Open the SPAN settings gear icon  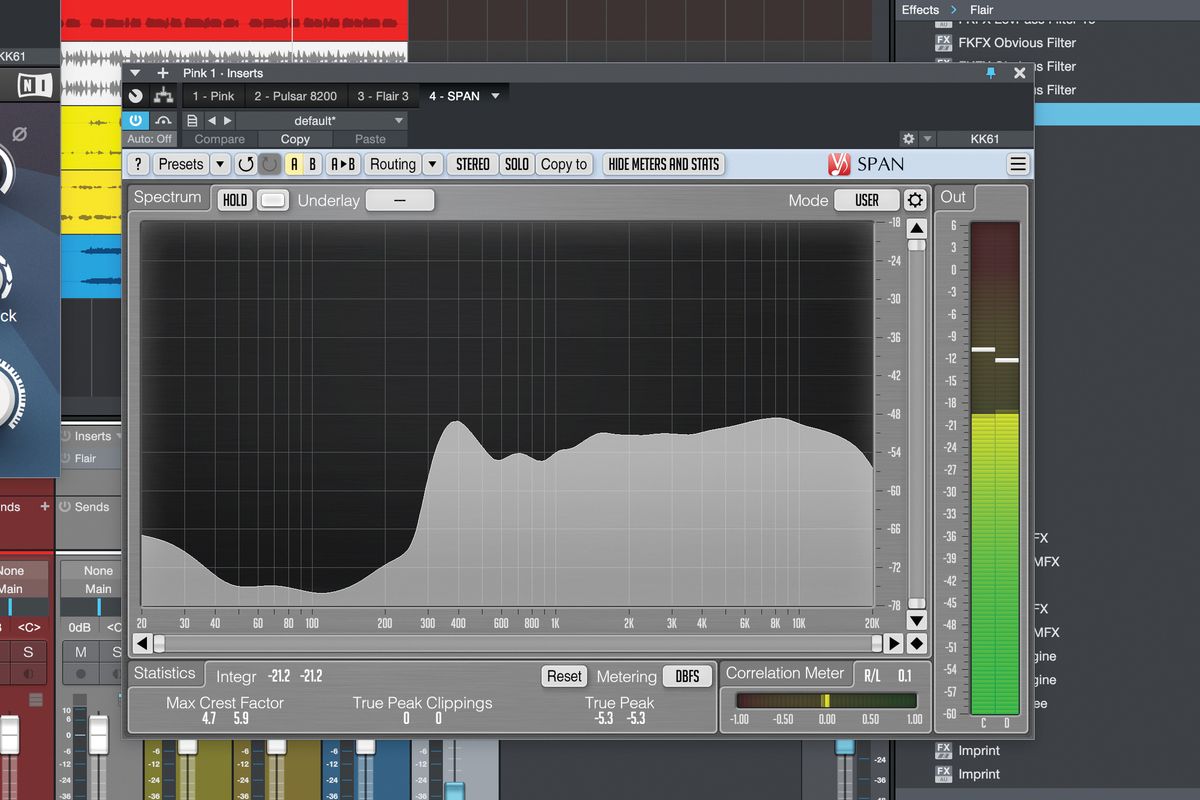point(915,199)
